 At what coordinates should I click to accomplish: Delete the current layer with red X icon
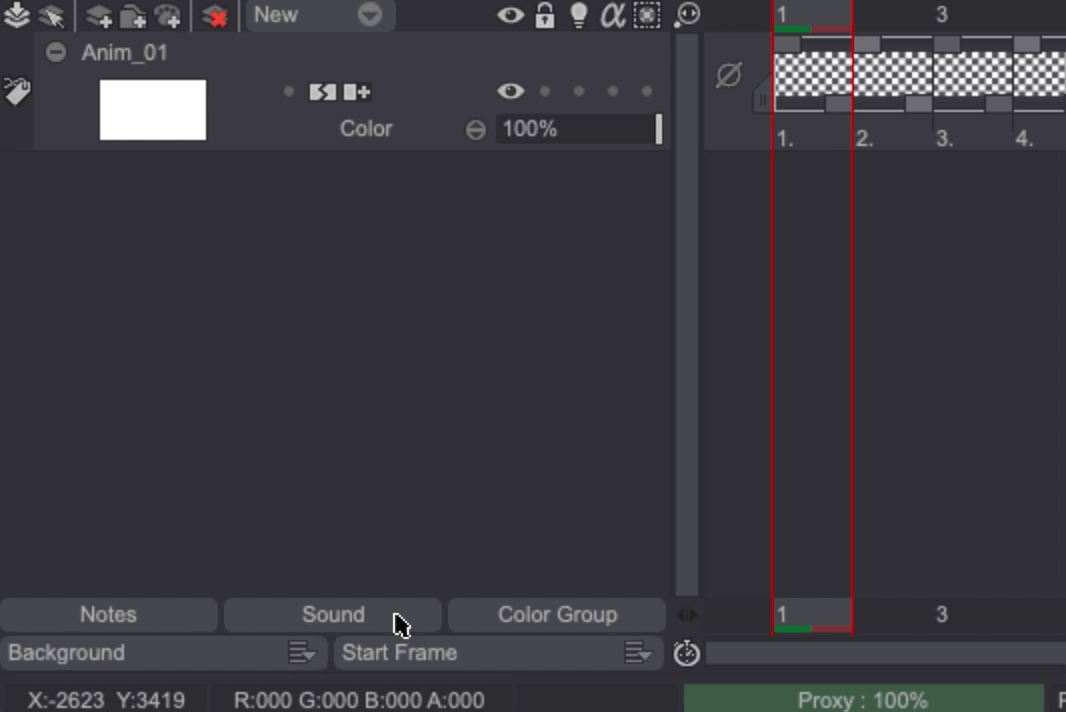(x=215, y=16)
